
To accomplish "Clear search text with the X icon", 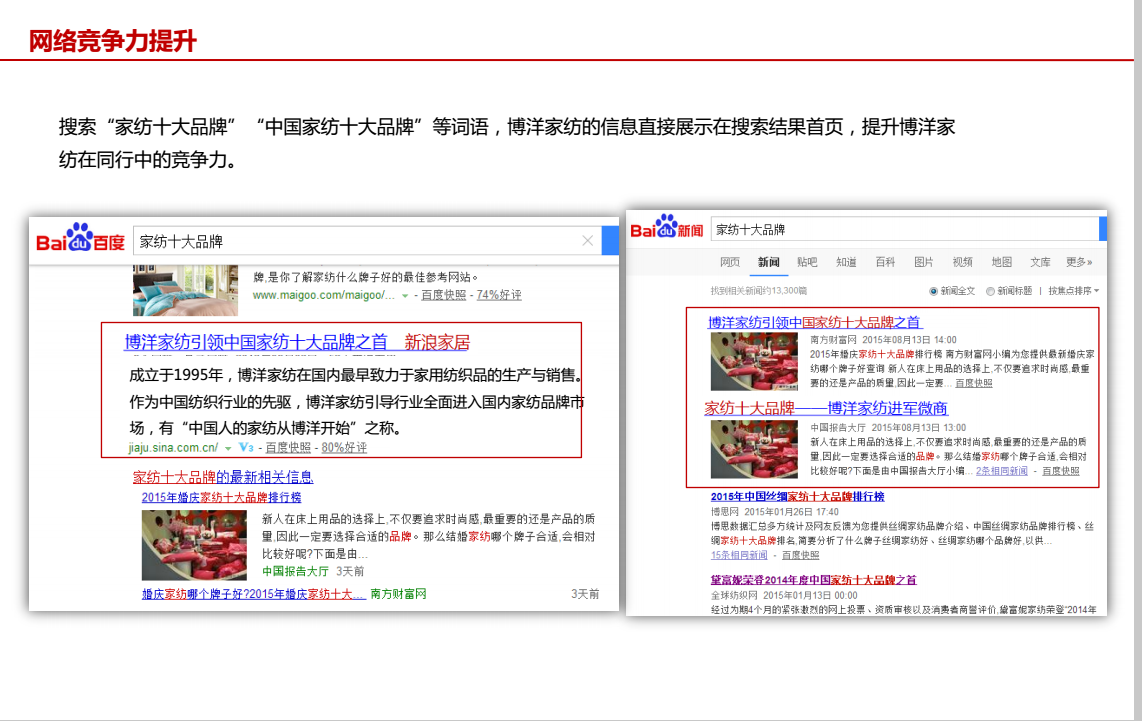I will point(587,241).
